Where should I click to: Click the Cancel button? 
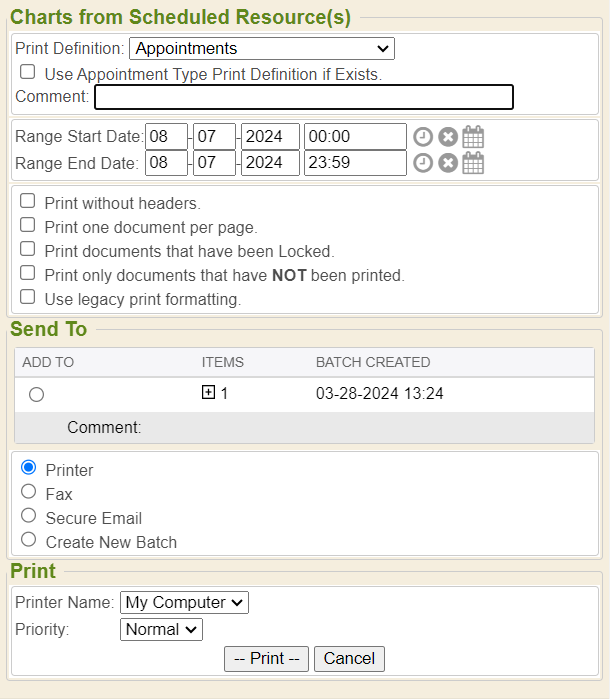pos(349,658)
